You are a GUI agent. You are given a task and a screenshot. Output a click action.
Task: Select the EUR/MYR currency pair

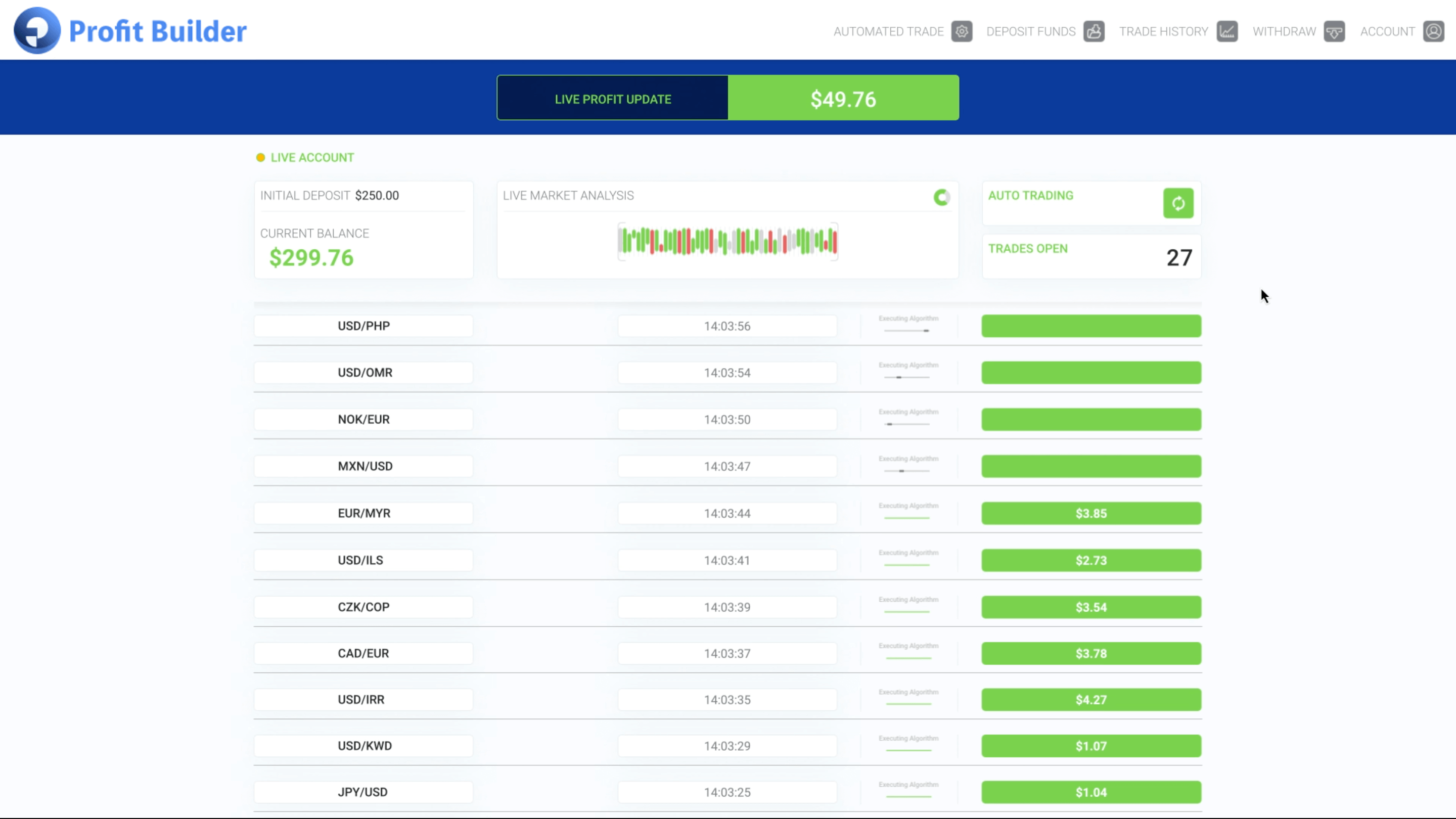[363, 514]
